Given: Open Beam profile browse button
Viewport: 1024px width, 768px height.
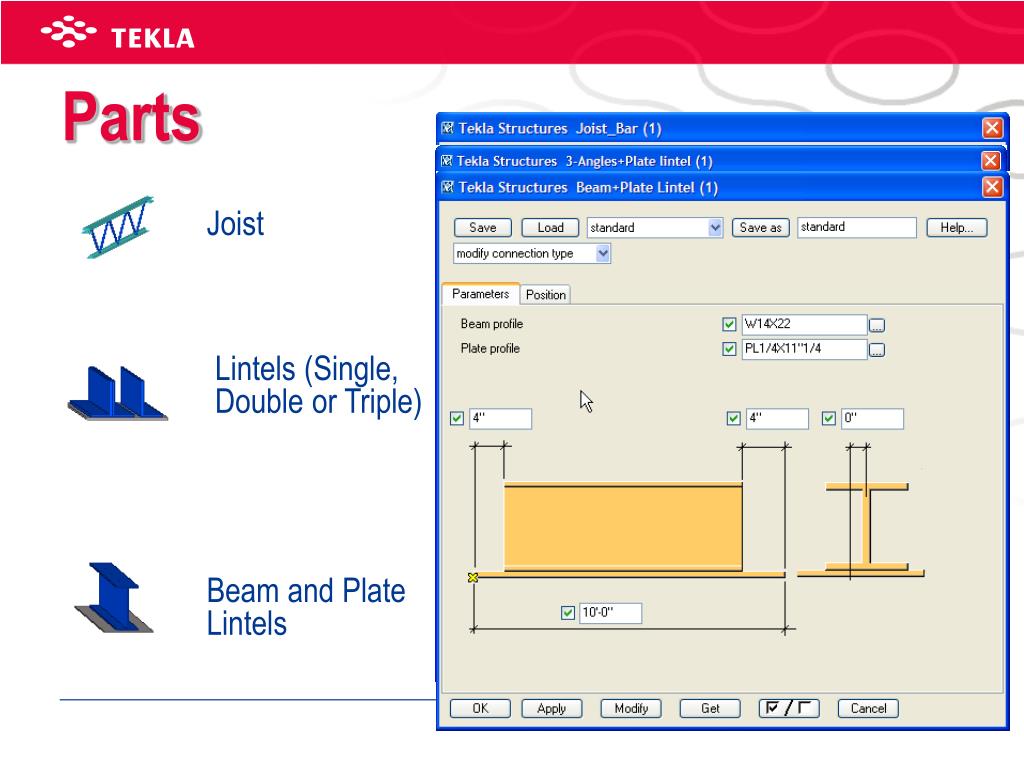Looking at the screenshot, I should (877, 325).
